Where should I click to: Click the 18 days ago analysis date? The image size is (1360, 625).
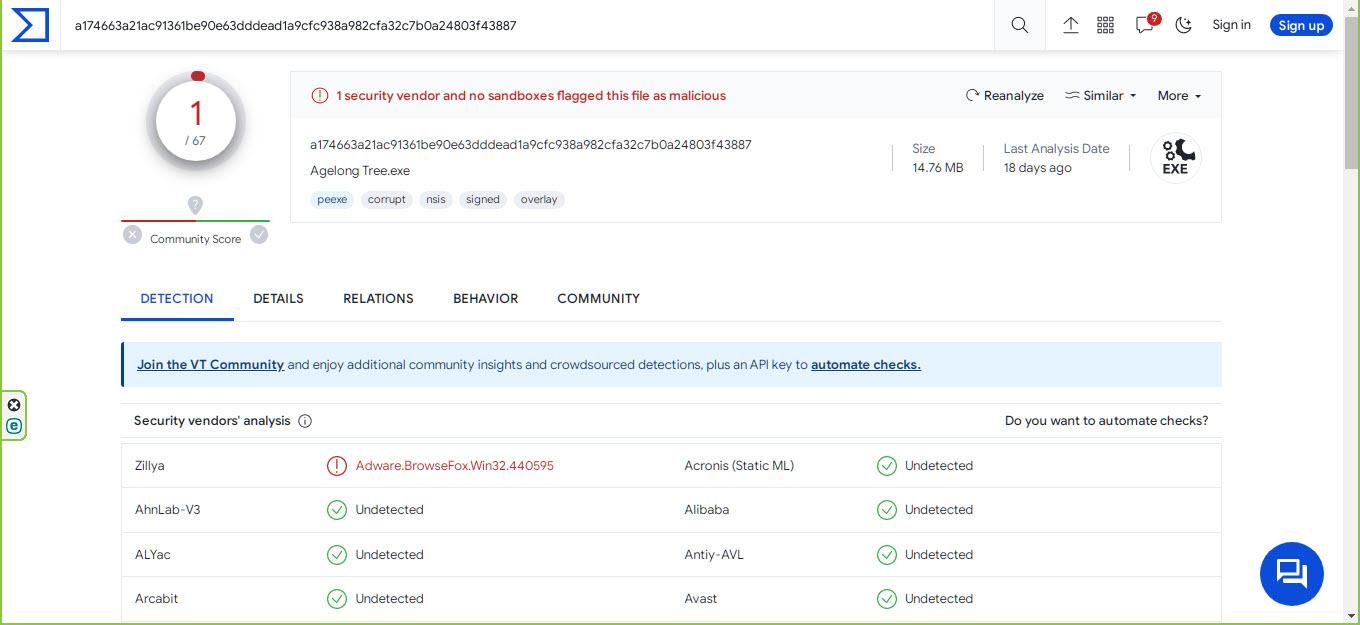pyautogui.click(x=1038, y=168)
